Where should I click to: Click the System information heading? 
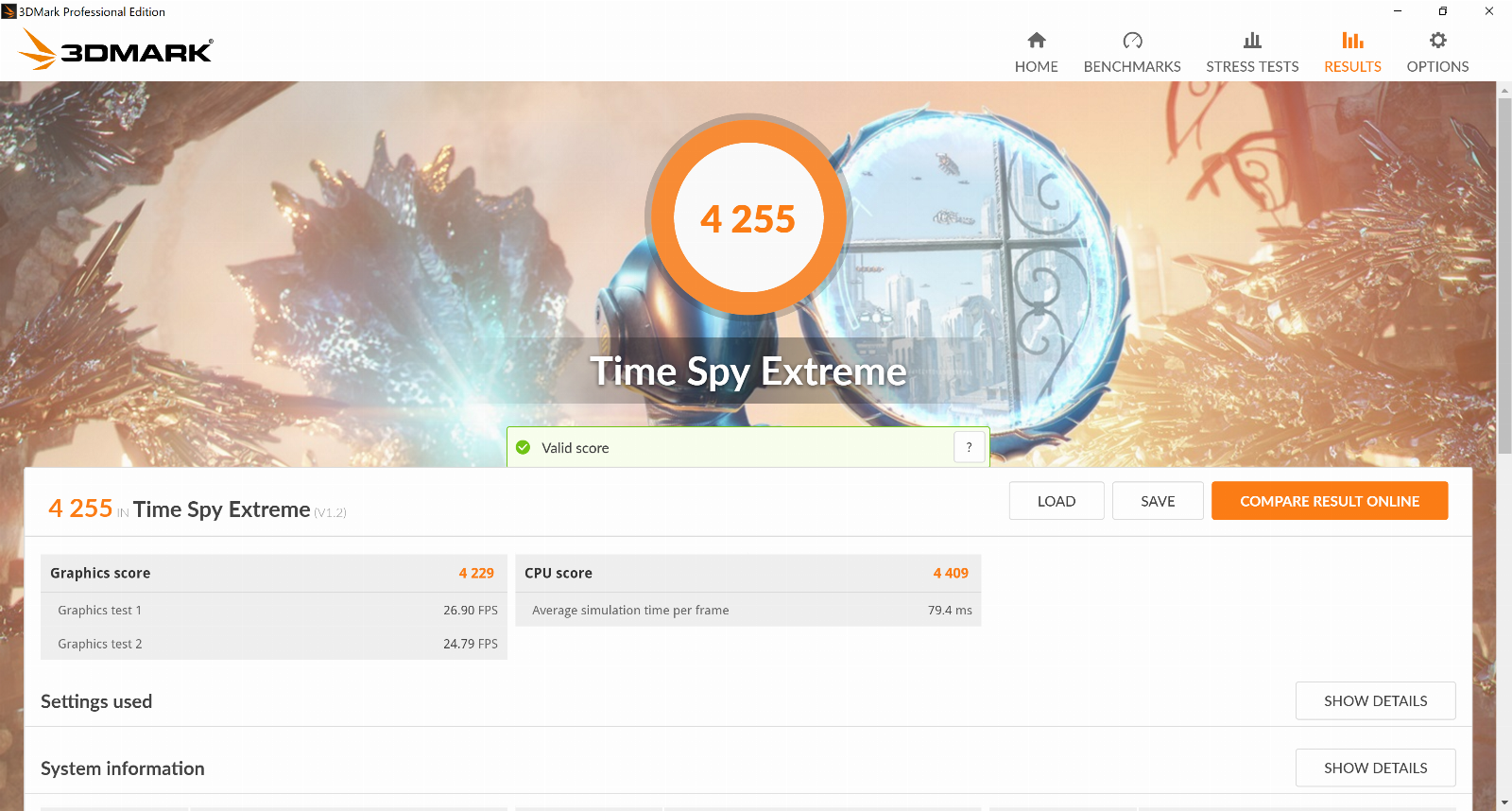[123, 768]
